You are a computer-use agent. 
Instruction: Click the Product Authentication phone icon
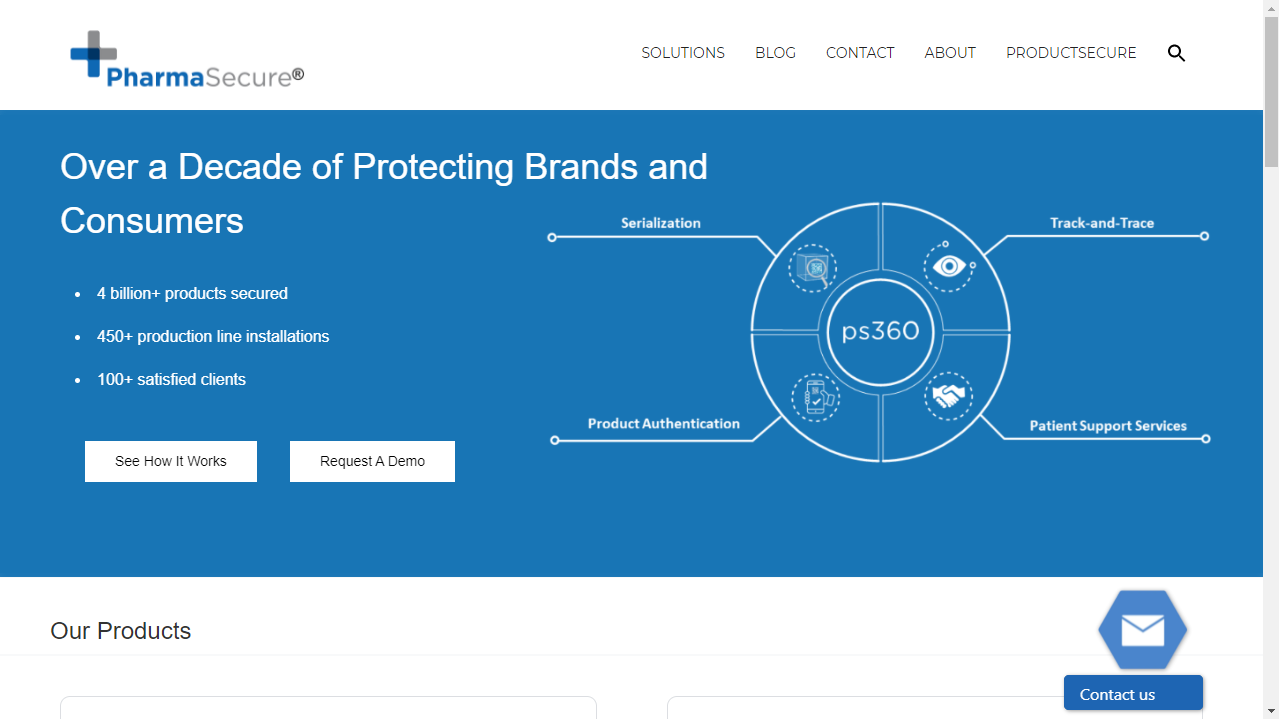(x=815, y=396)
